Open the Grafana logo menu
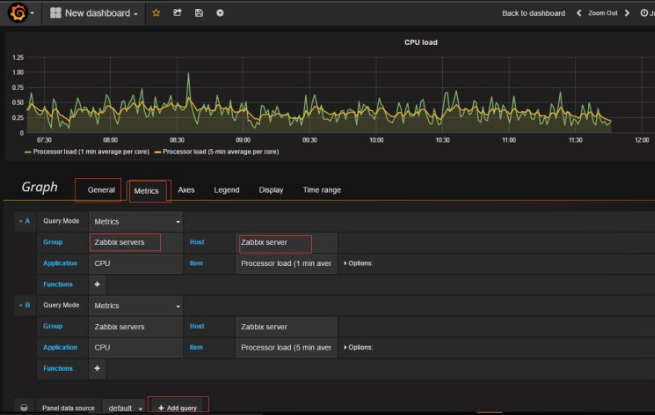The height and width of the screenshot is (415, 655). (x=18, y=13)
